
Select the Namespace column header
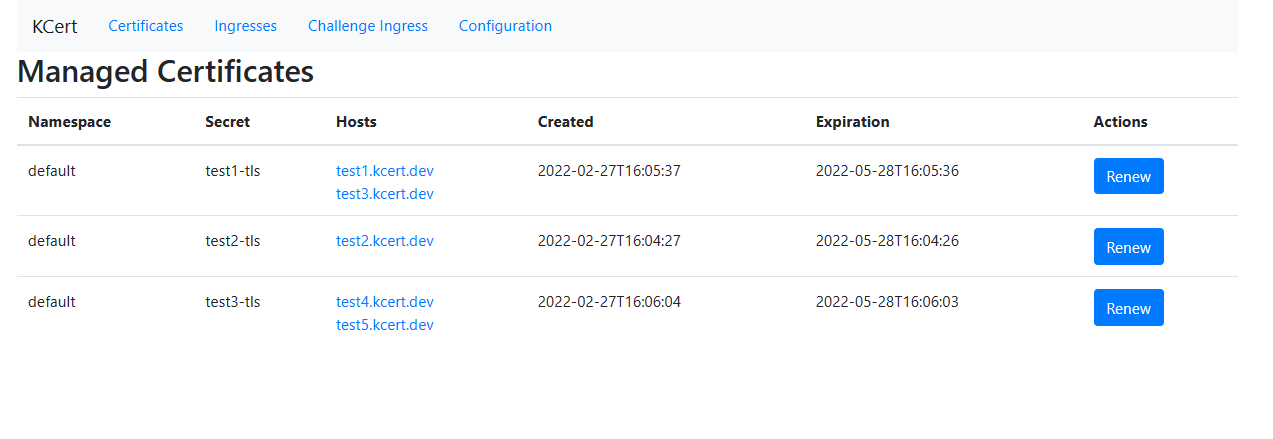point(69,122)
